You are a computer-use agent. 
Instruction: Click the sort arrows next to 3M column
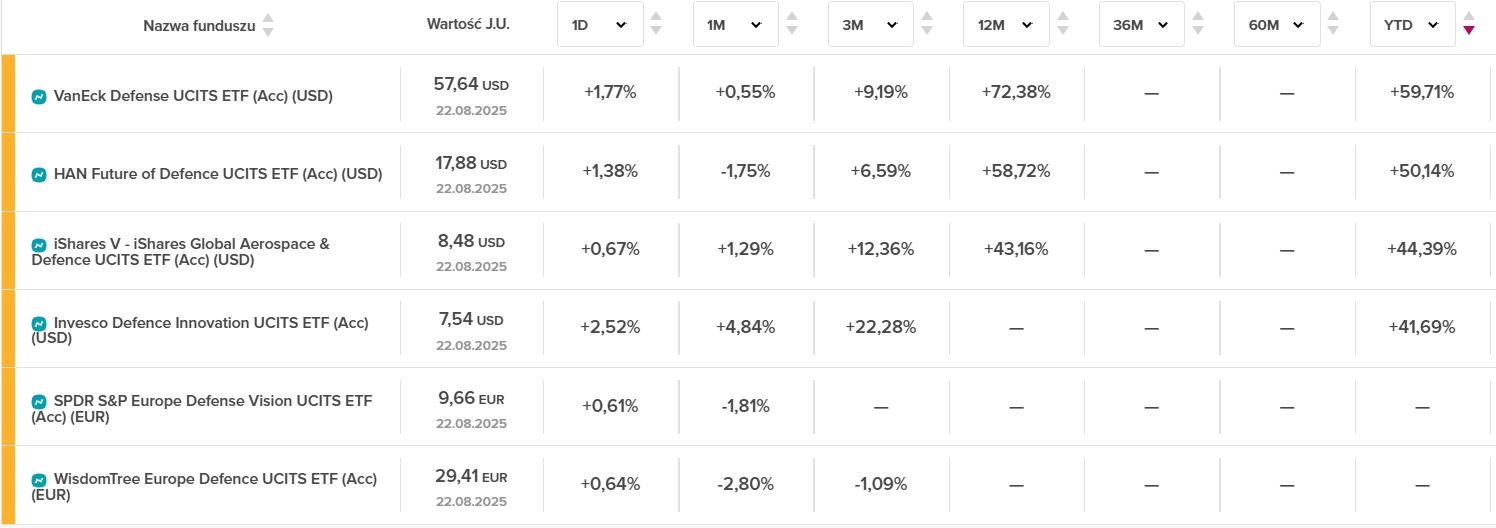point(927,24)
